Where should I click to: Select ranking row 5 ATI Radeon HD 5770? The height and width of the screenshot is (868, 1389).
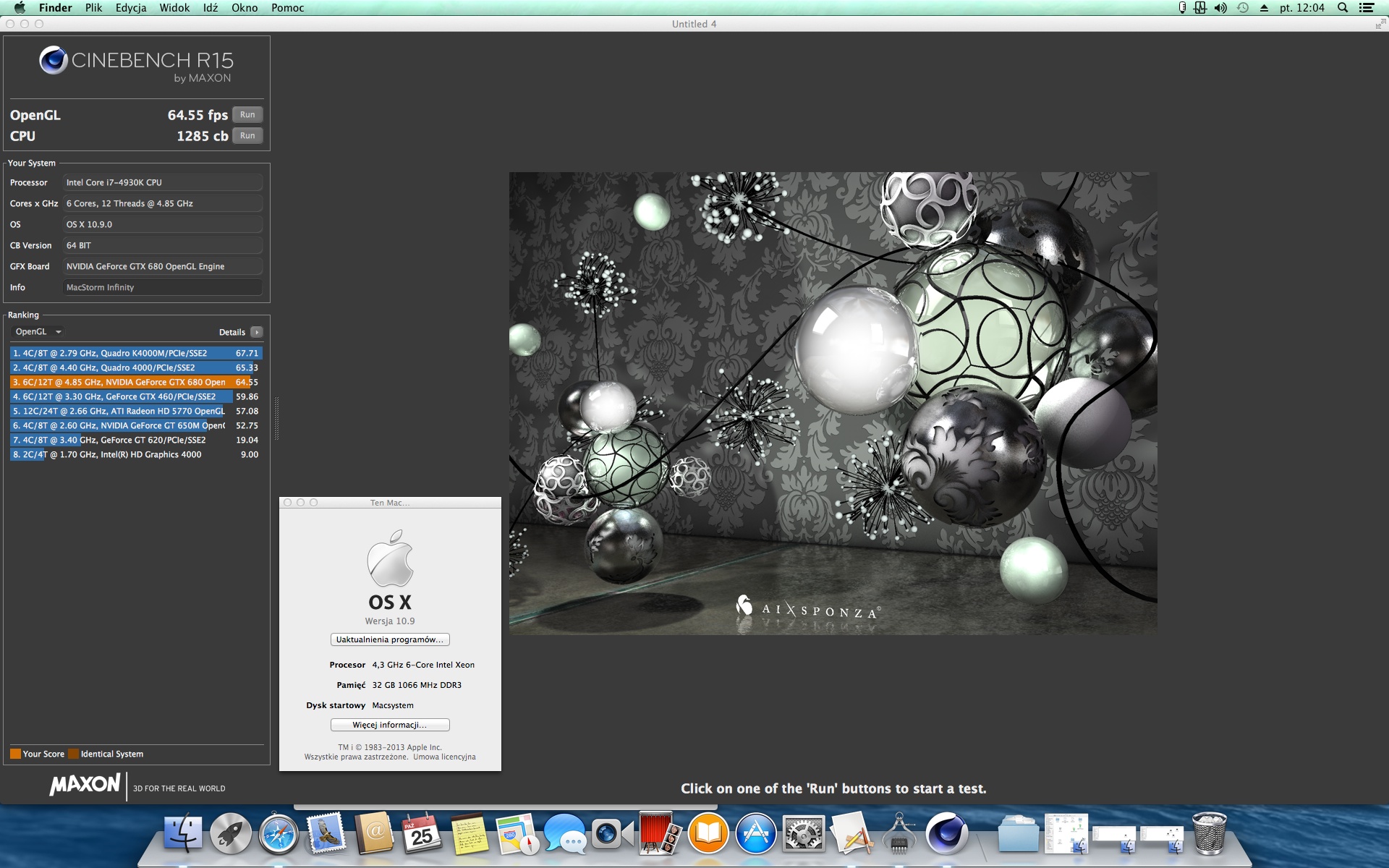(136, 411)
